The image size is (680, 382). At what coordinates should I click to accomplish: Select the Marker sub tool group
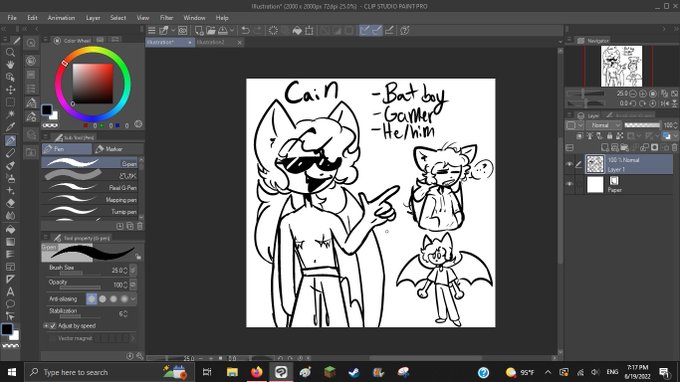114,149
